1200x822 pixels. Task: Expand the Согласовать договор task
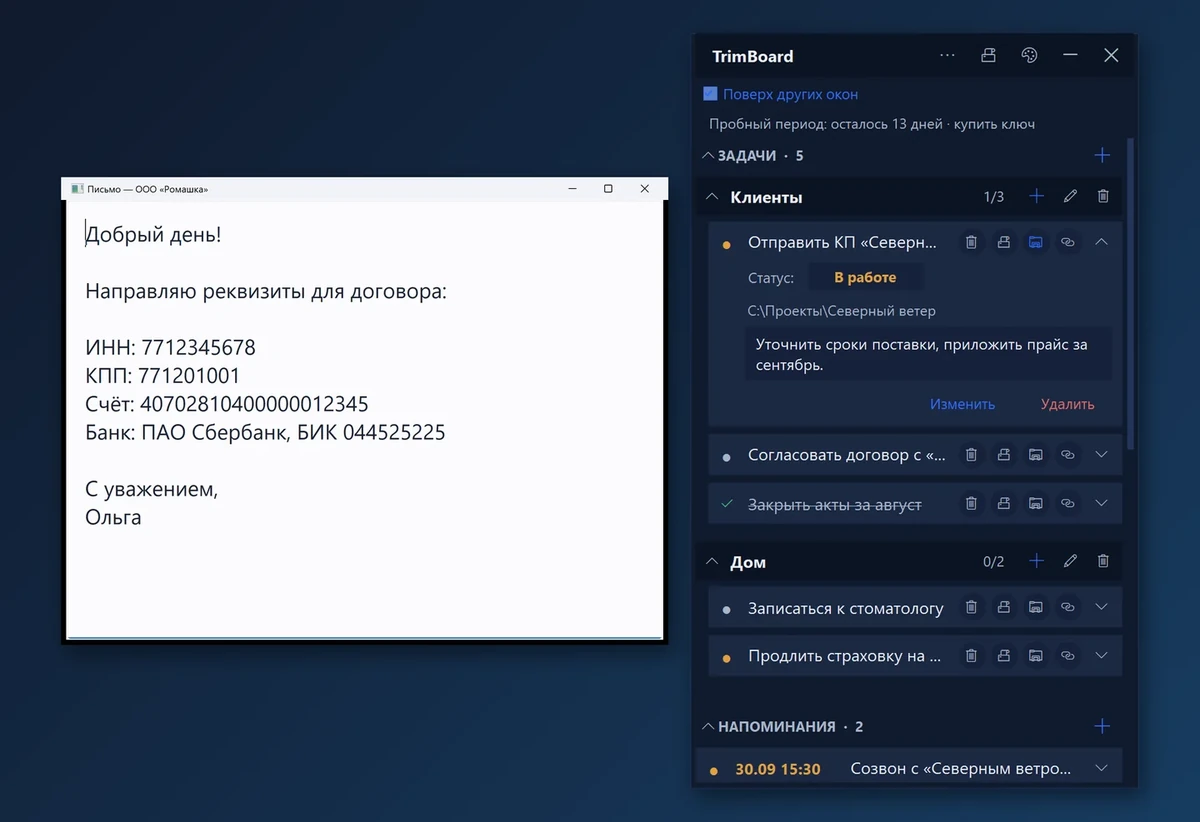click(1101, 455)
